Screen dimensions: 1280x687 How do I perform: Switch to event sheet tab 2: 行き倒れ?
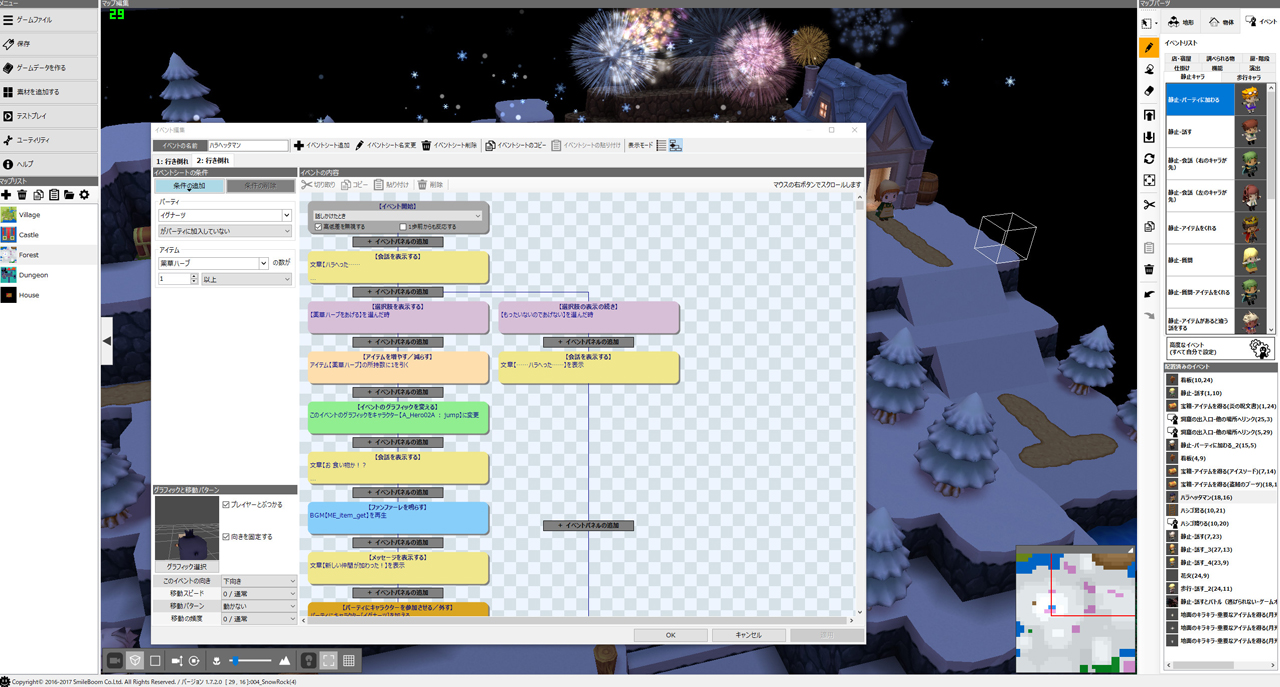(x=213, y=161)
